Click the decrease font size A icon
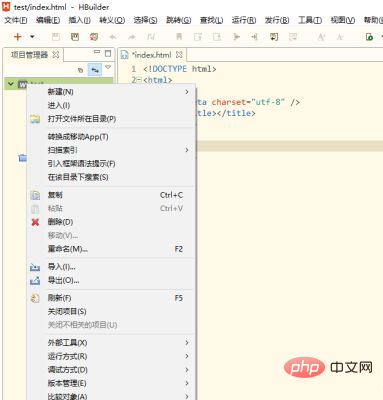The height and width of the screenshot is (400, 383). [x=340, y=37]
